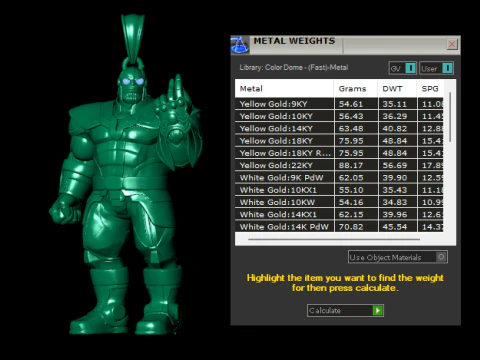Select the White Gold:14K PdW row
Viewport: 480px width, 360px height.
tap(339, 227)
